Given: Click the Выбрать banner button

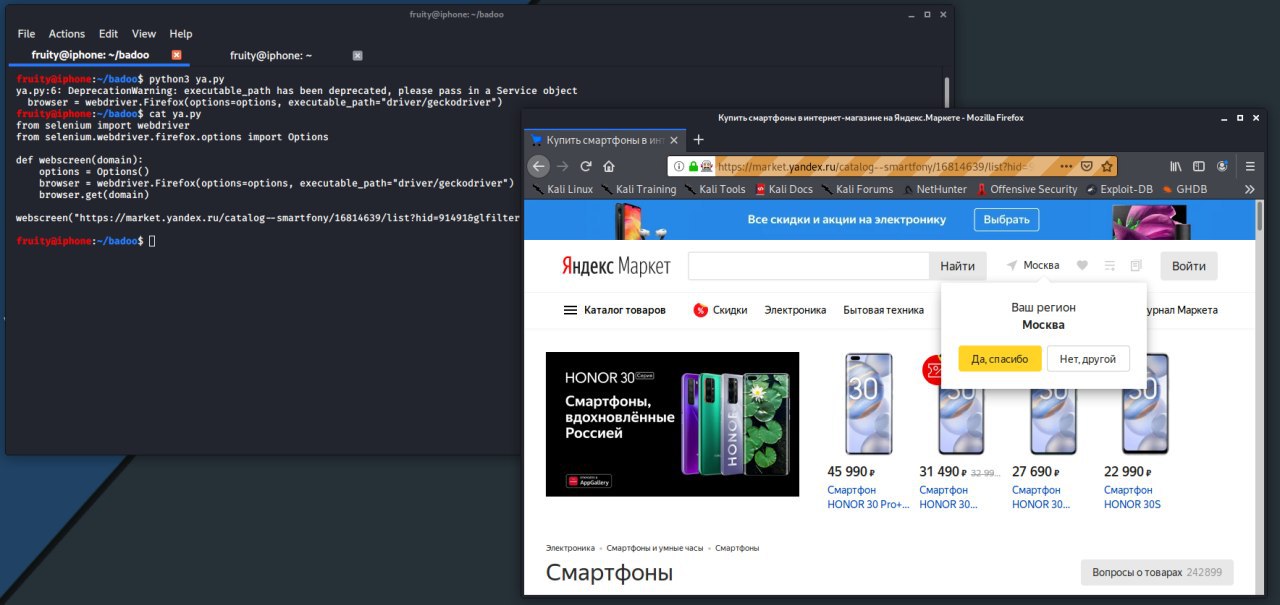Looking at the screenshot, I should pyautogui.click(x=1007, y=220).
